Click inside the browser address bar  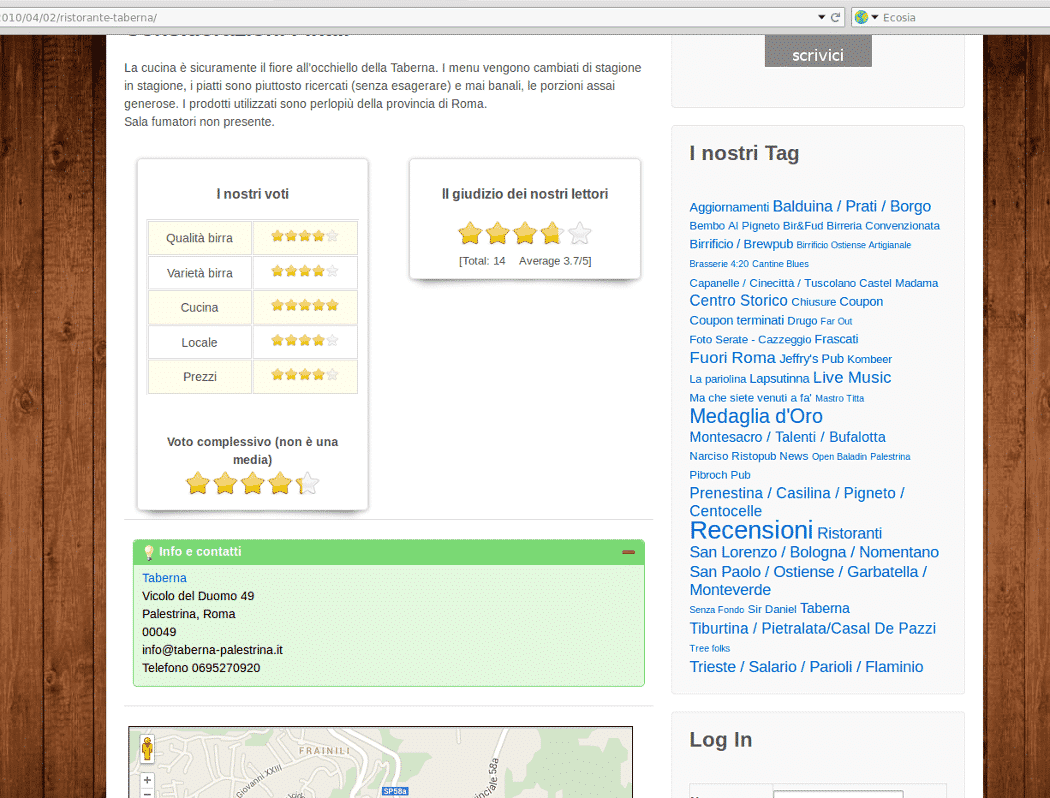coord(400,17)
